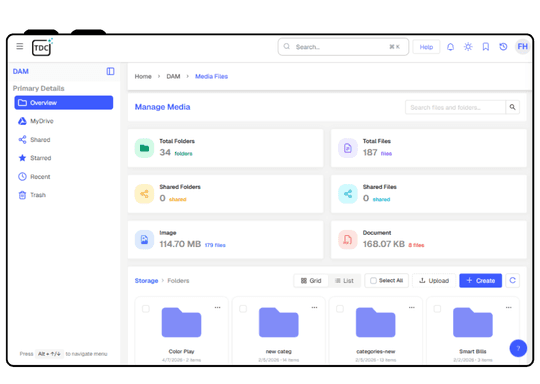
Task: Go to DAM breadcrumb
Action: coord(173,76)
